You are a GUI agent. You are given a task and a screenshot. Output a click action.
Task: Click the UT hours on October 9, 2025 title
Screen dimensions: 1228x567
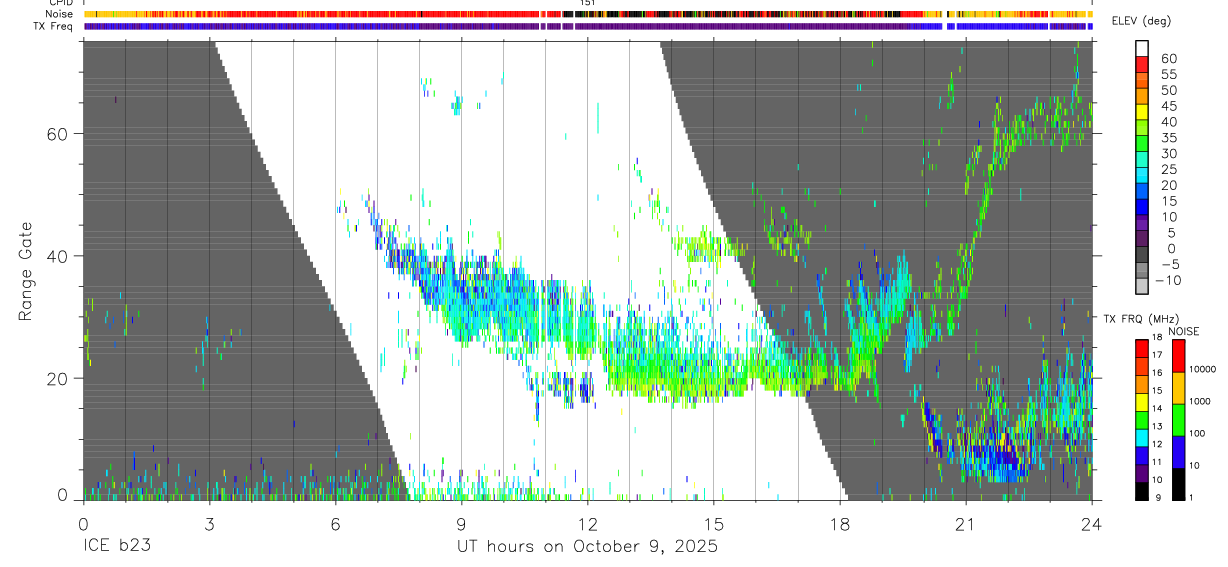(587, 547)
